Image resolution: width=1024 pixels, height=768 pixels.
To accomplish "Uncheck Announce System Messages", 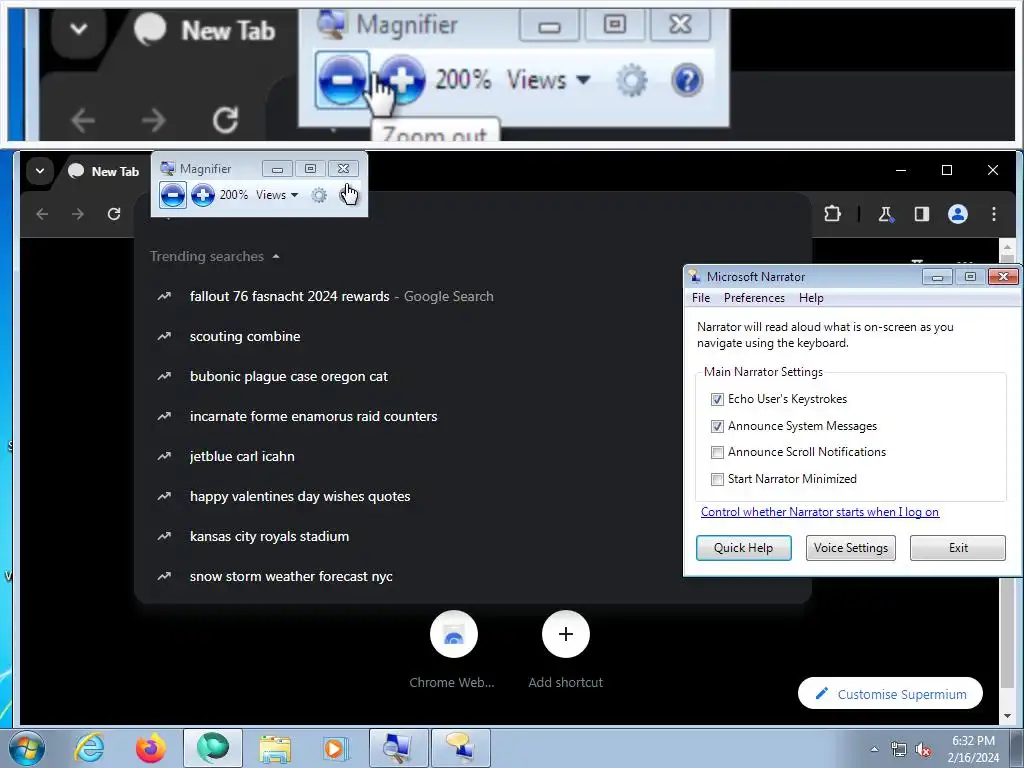I will (717, 426).
